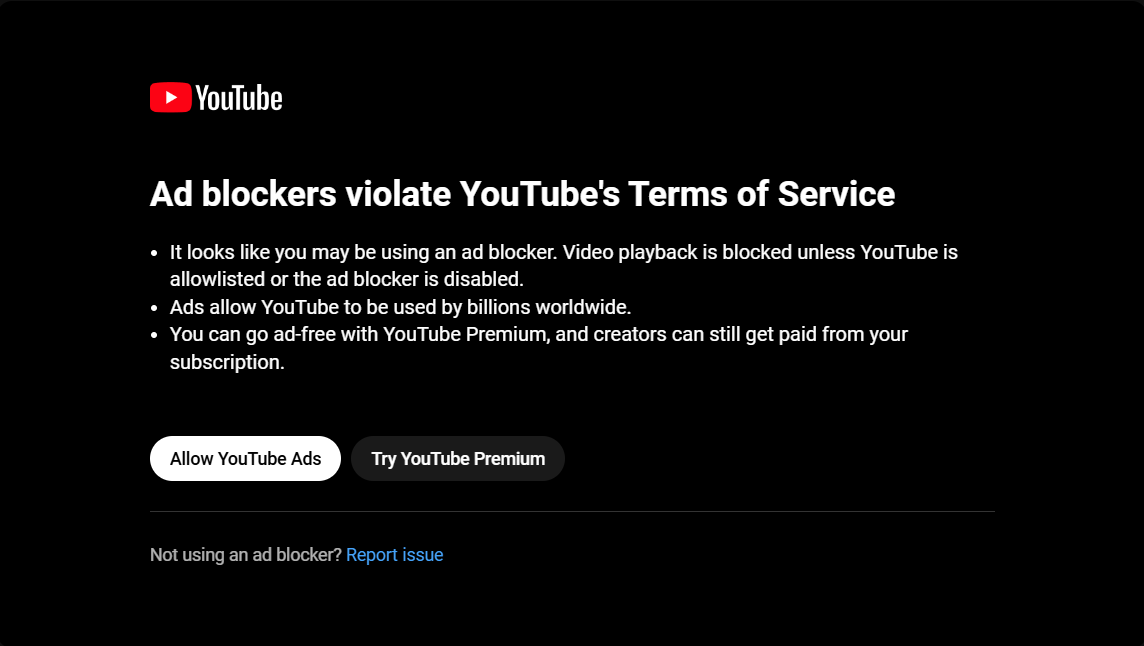Image resolution: width=1144 pixels, height=646 pixels.
Task: Click the triangle inside the YouTube logo
Action: [172, 97]
